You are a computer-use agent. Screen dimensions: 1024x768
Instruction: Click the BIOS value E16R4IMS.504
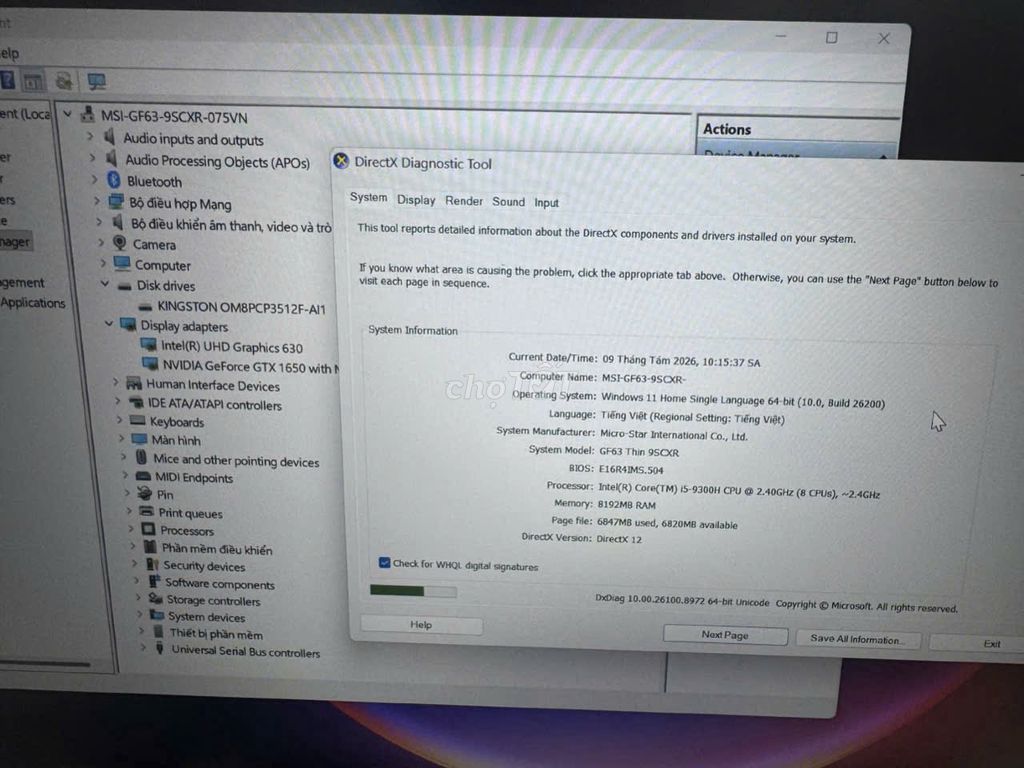pos(631,469)
